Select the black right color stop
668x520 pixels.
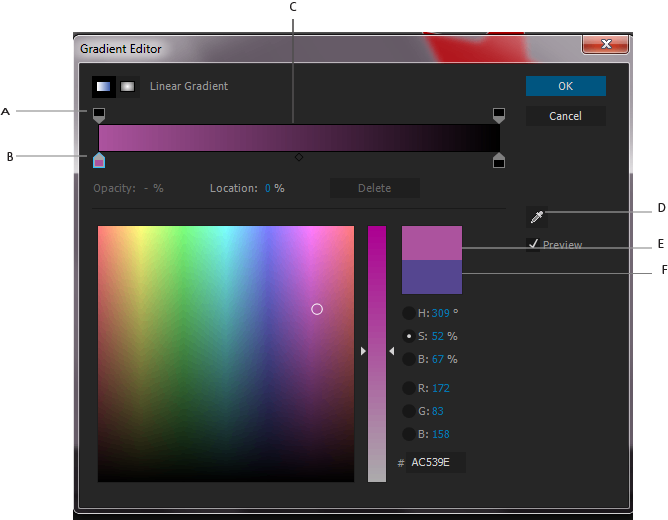pos(499,160)
